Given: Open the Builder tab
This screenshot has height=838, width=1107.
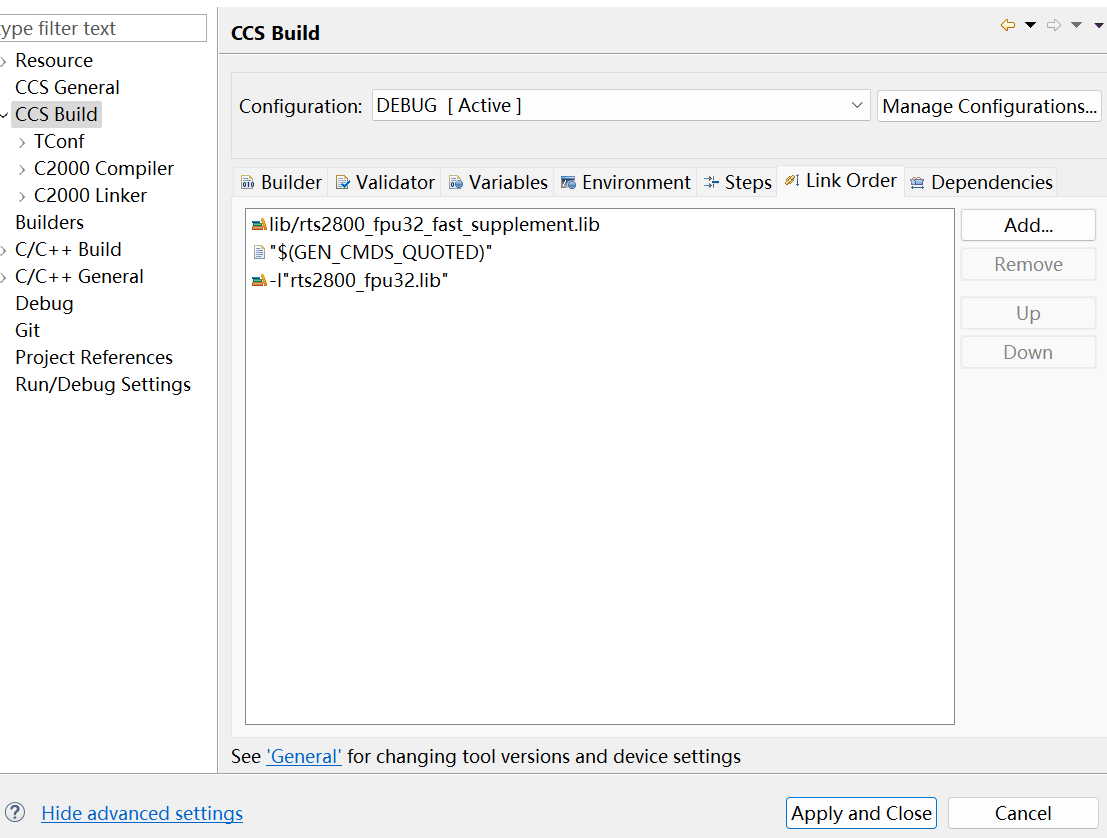Looking at the screenshot, I should click(281, 182).
